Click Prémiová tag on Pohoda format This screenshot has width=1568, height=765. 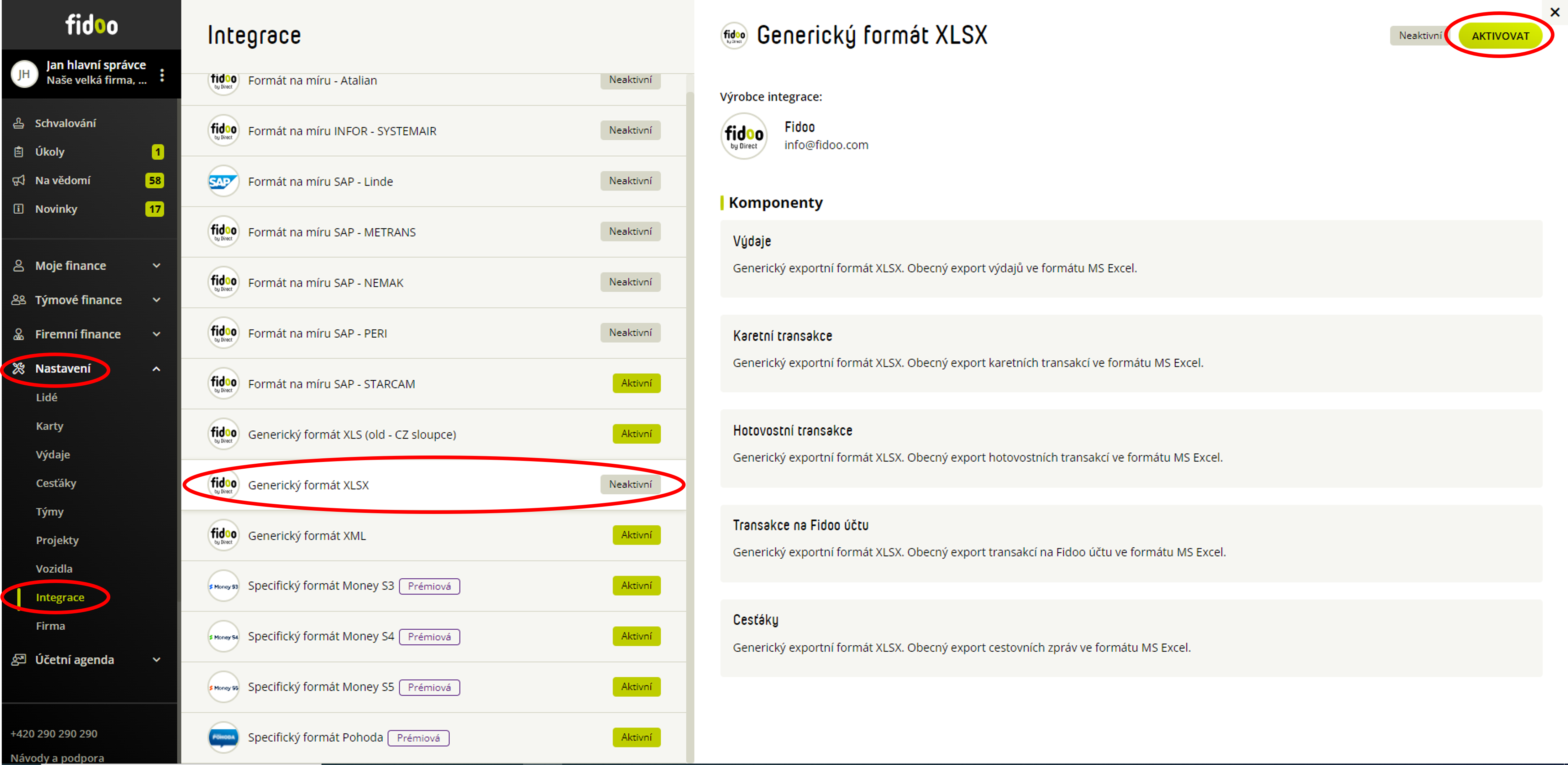(418, 738)
